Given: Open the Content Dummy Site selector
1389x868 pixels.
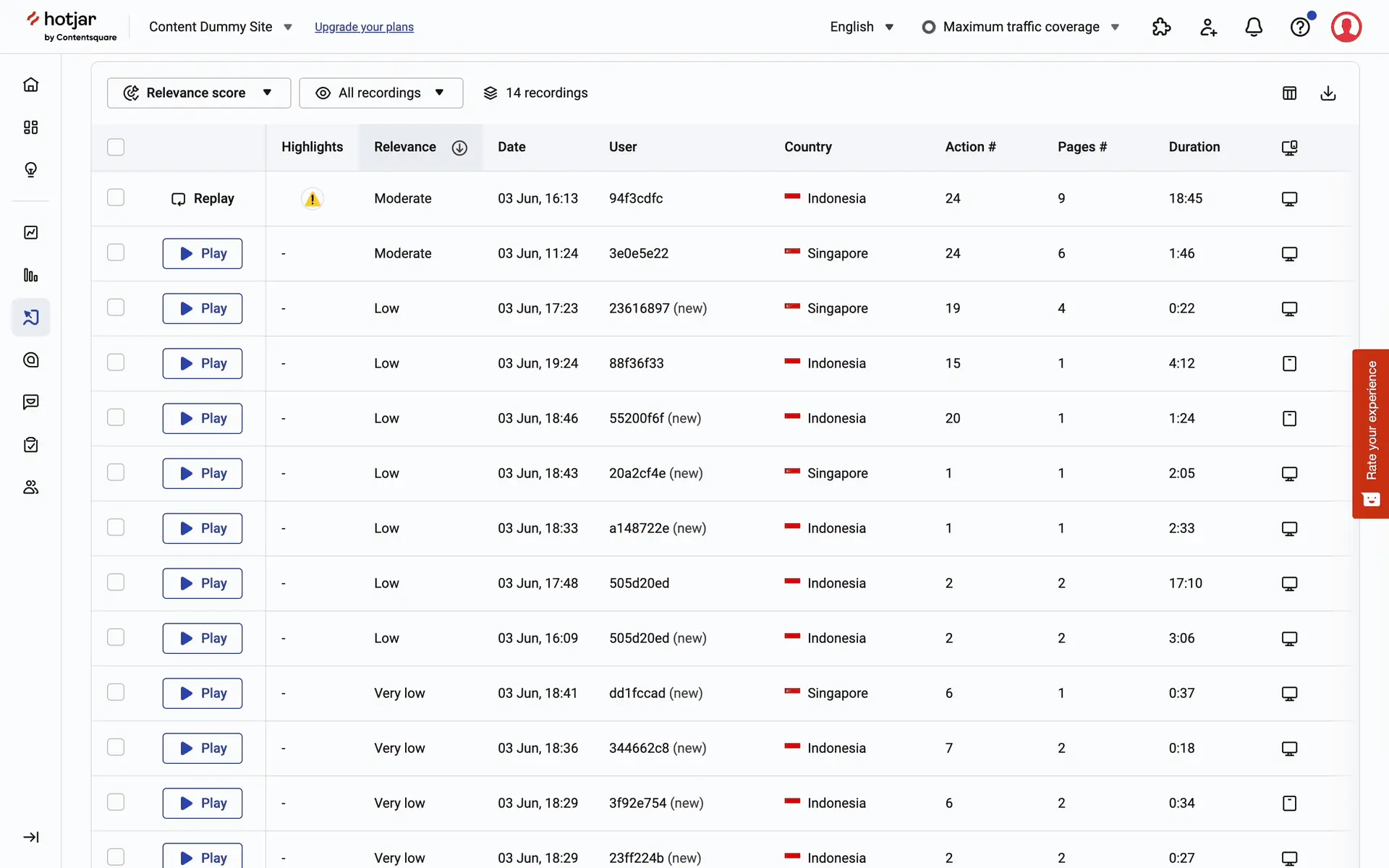Looking at the screenshot, I should (220, 27).
